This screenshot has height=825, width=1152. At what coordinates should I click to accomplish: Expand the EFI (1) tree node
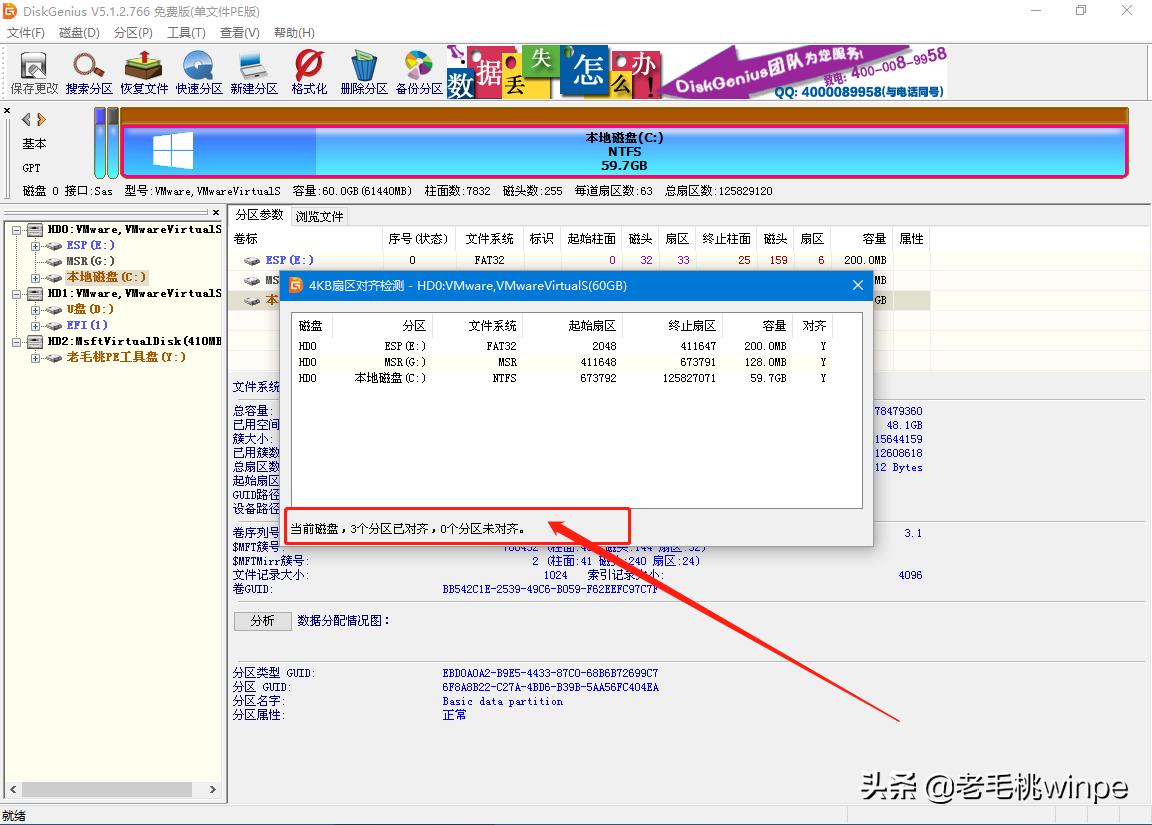point(35,325)
